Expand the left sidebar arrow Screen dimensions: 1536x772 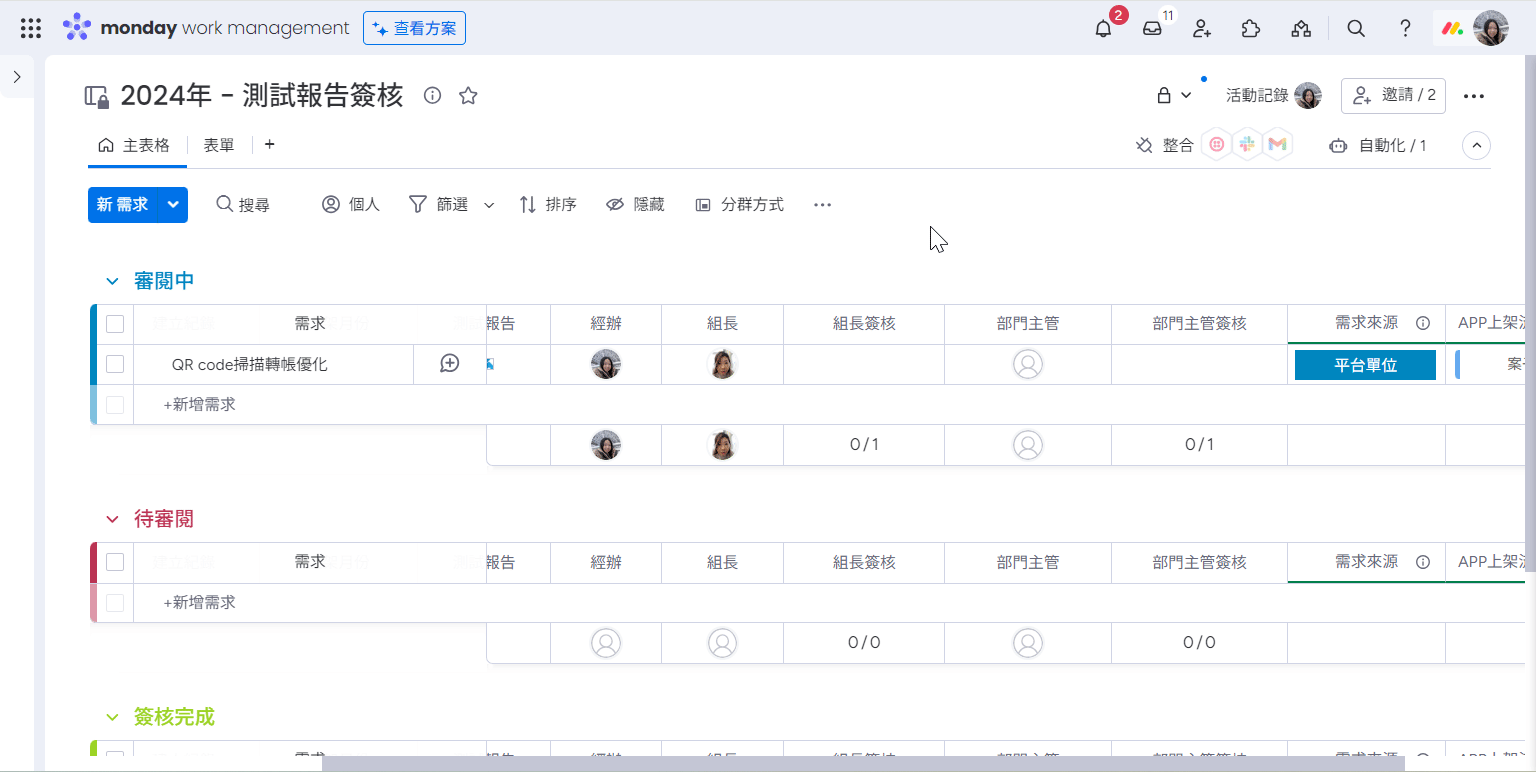tap(17, 77)
